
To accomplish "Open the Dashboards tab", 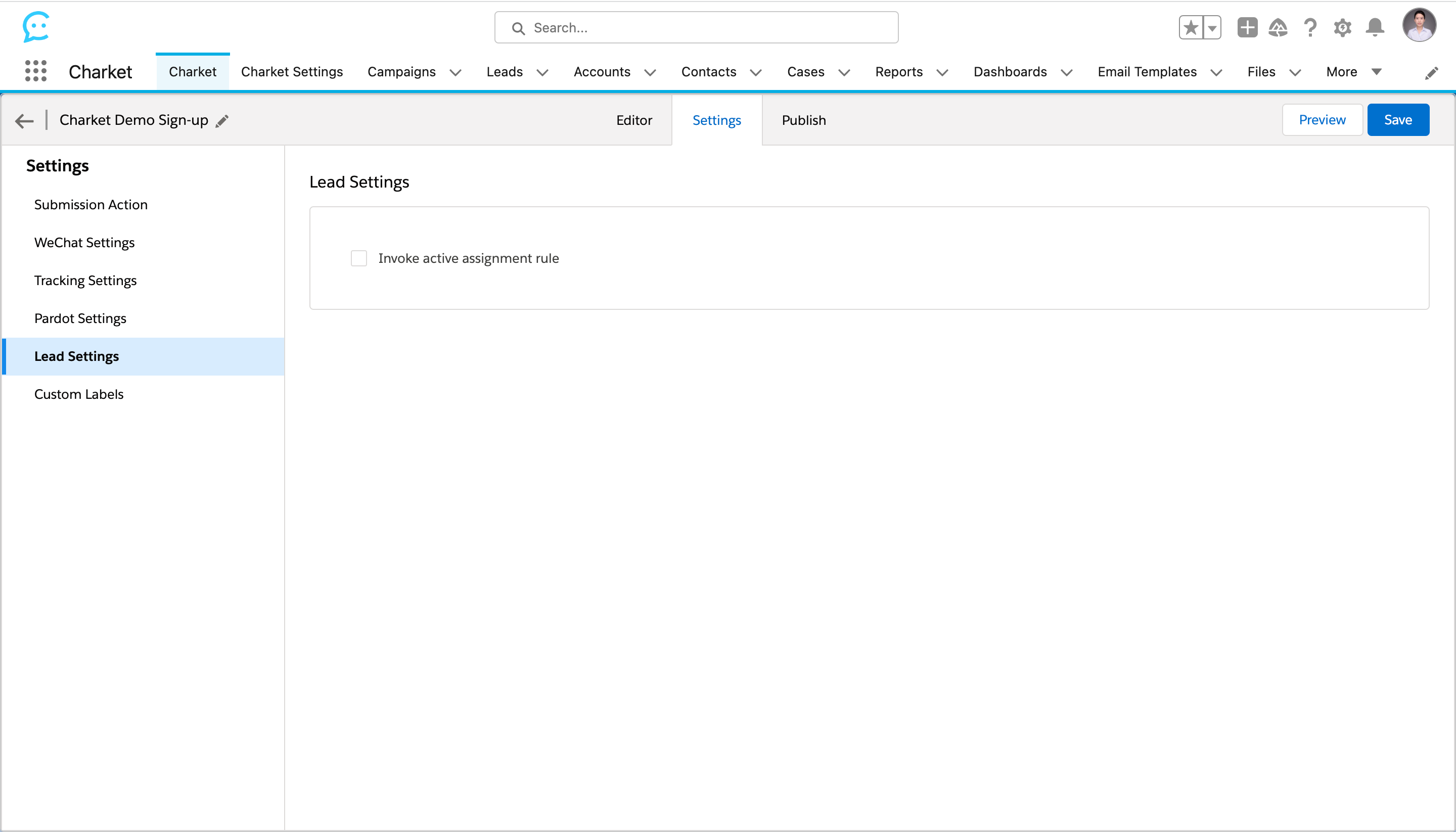I will (x=1010, y=71).
